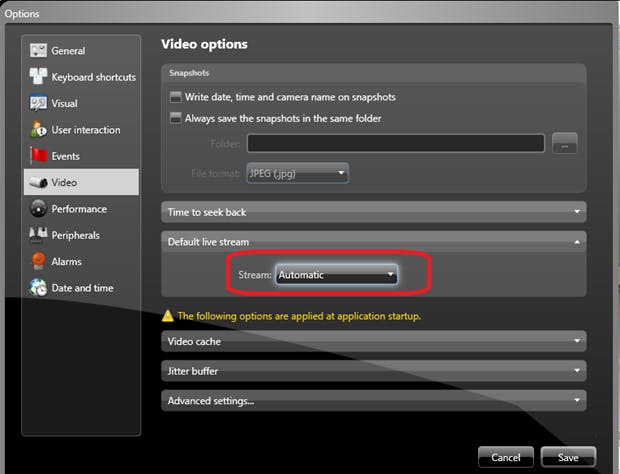Screen dimensions: 620x474
Task: Click the Video options heading
Action: (204, 44)
